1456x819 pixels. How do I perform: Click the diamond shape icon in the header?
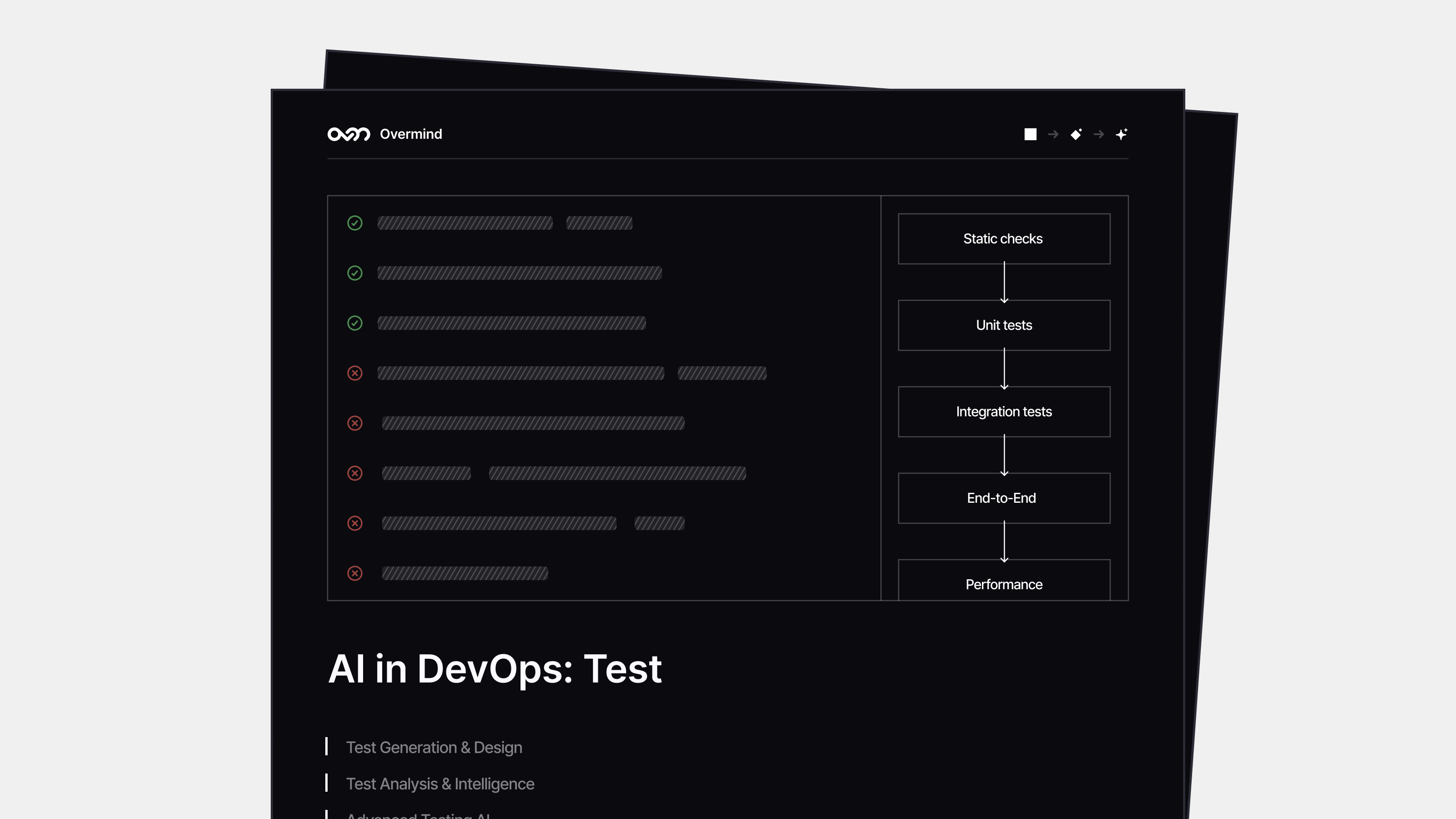[1076, 134]
